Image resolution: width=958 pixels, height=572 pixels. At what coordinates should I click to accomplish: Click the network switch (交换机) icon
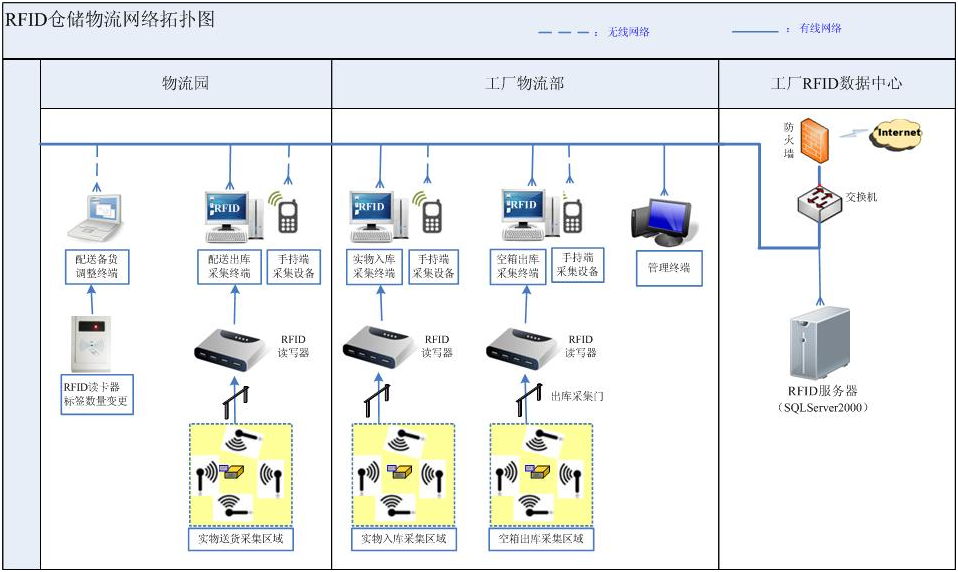[819, 202]
